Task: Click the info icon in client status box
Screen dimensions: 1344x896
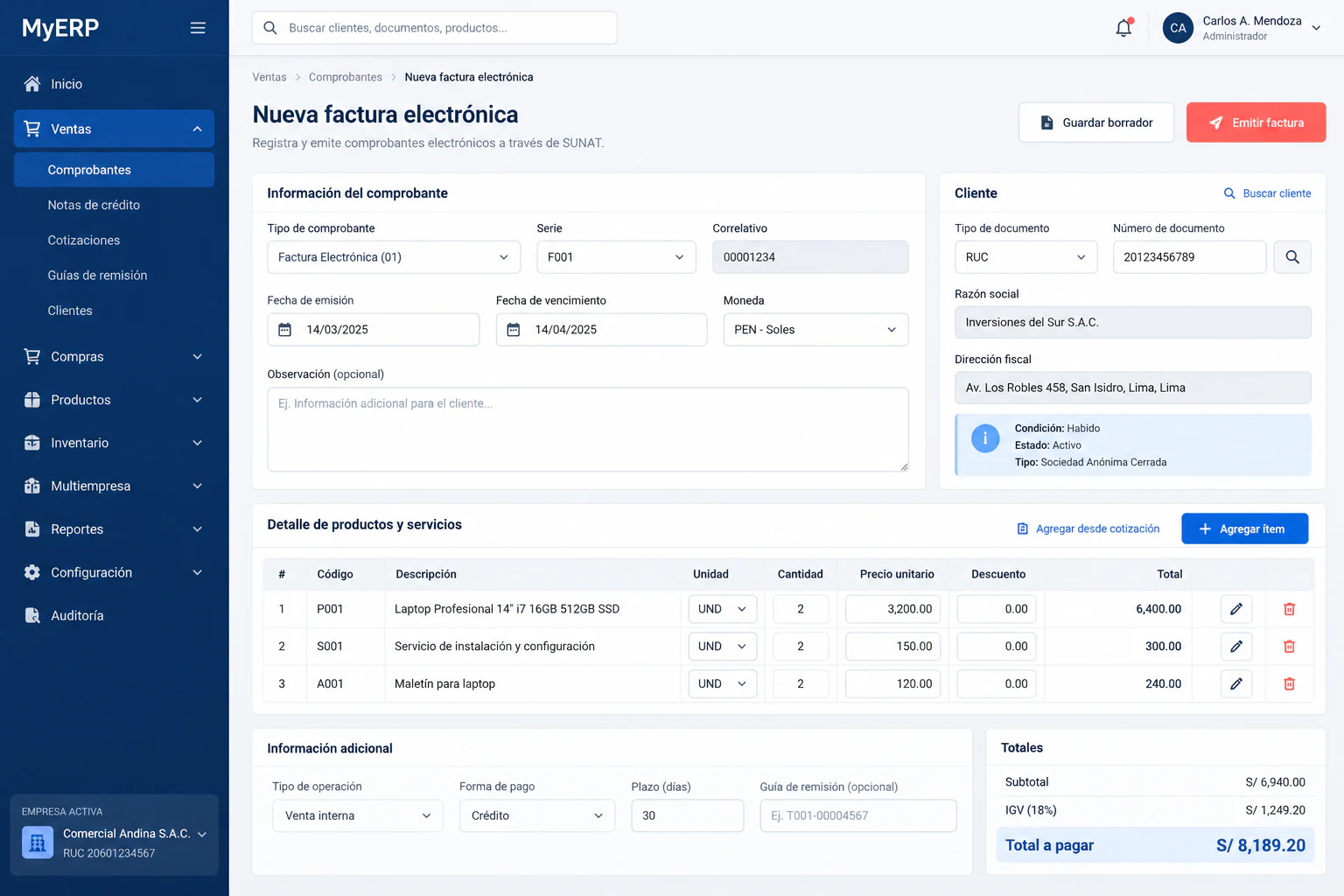Action: (x=985, y=438)
